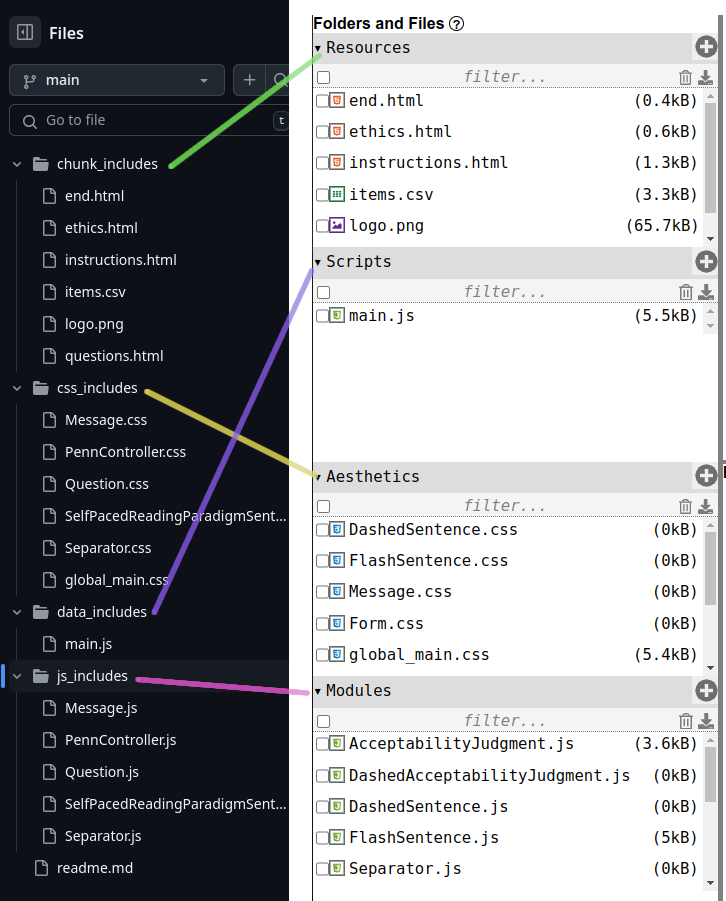
Task: Delete selected files using the Resources trash icon
Action: pyautogui.click(x=685, y=76)
